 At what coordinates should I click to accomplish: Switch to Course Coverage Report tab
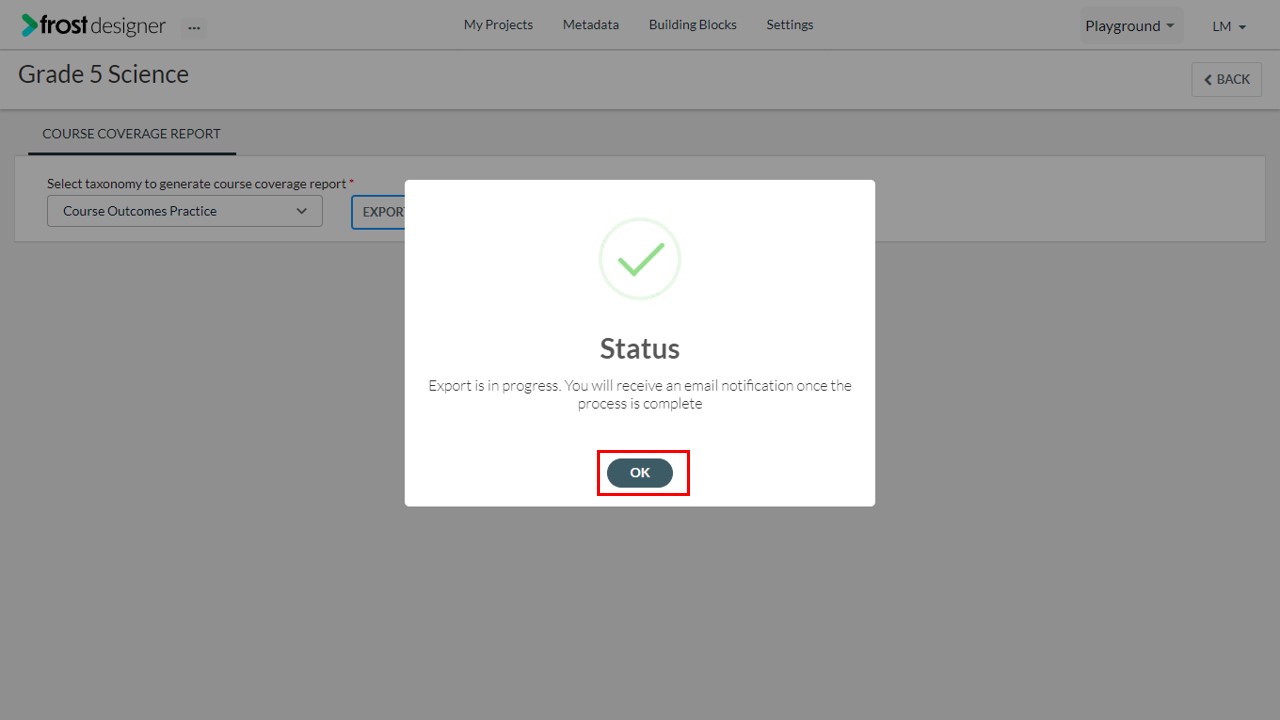[132, 134]
